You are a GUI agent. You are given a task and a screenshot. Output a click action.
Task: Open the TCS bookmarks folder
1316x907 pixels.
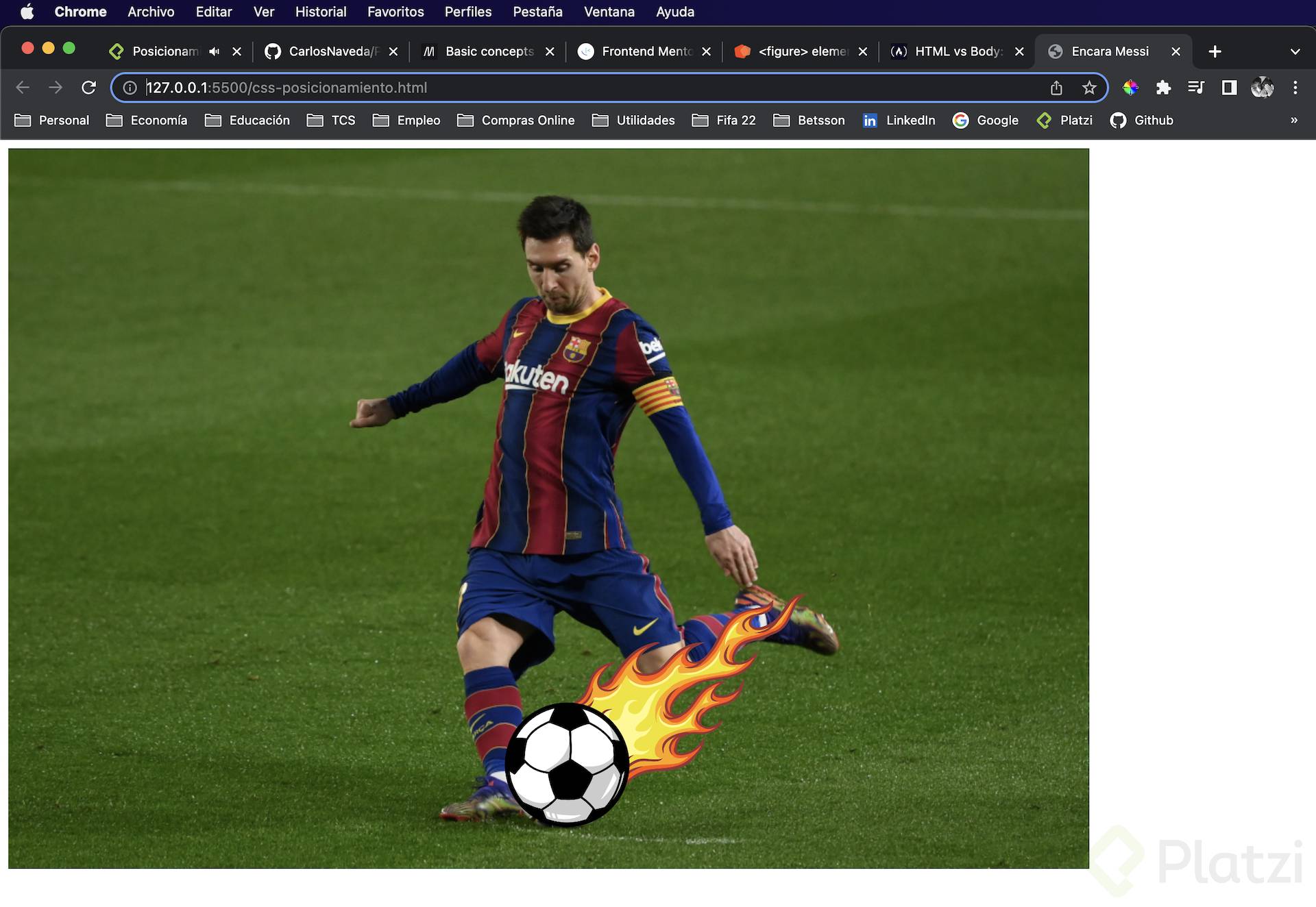pyautogui.click(x=332, y=121)
